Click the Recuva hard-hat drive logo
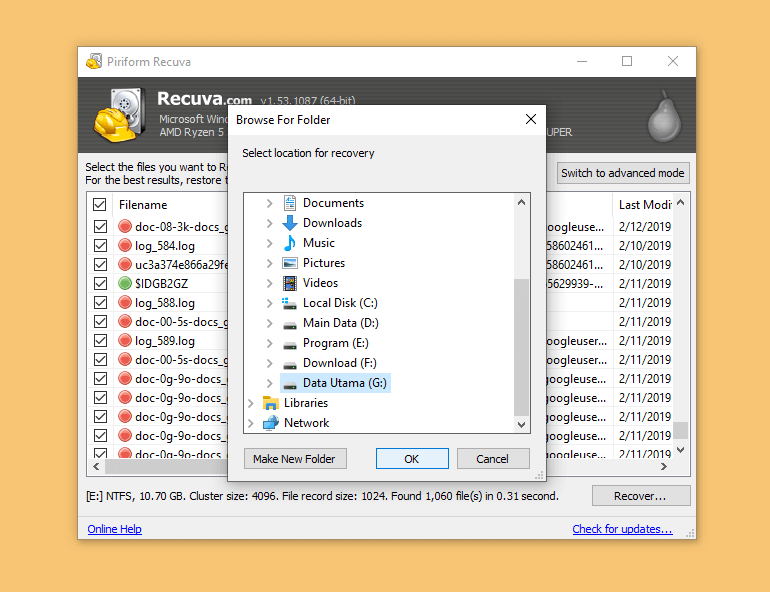The height and width of the screenshot is (592, 770). 120,115
